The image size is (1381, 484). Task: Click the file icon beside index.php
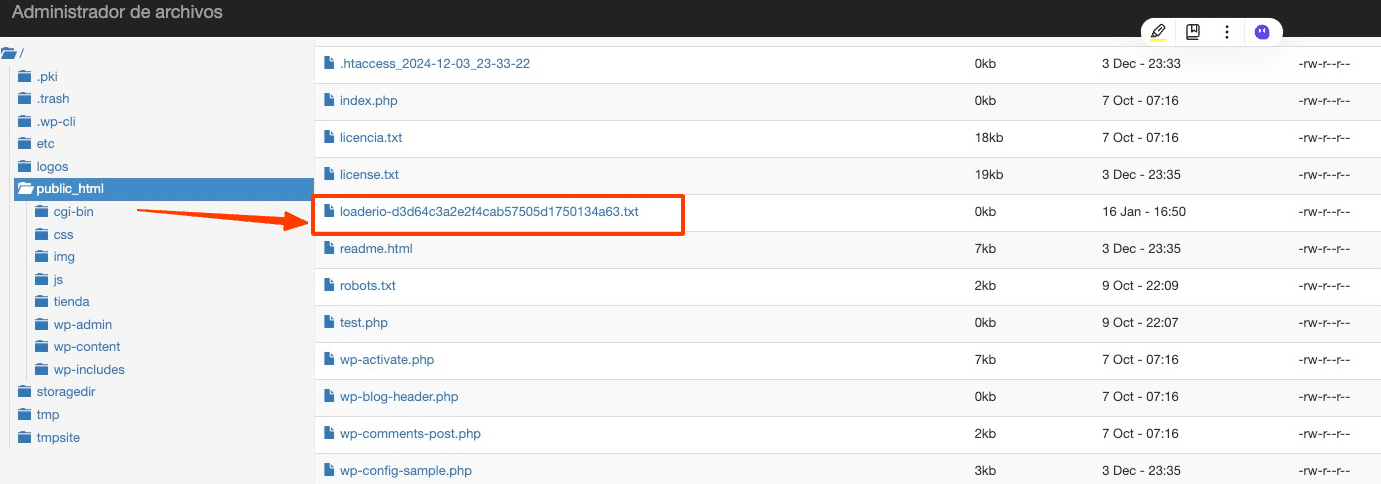point(328,100)
